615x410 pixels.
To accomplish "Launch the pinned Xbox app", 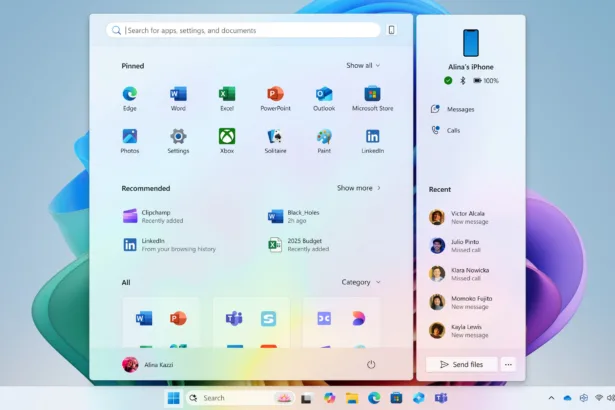I will [227, 140].
